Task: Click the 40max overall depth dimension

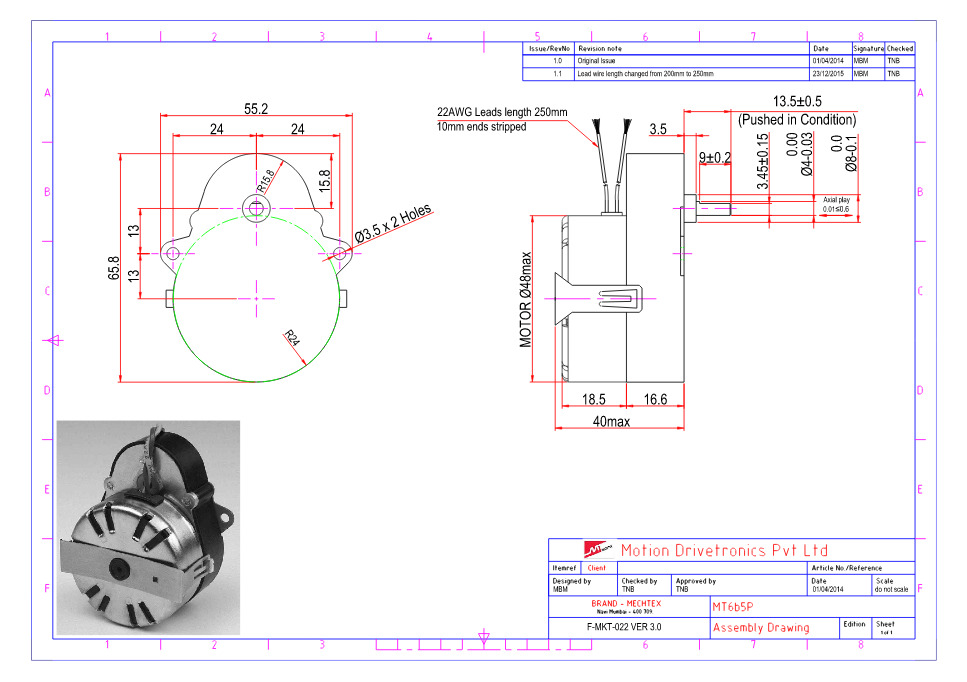Action: click(x=611, y=422)
